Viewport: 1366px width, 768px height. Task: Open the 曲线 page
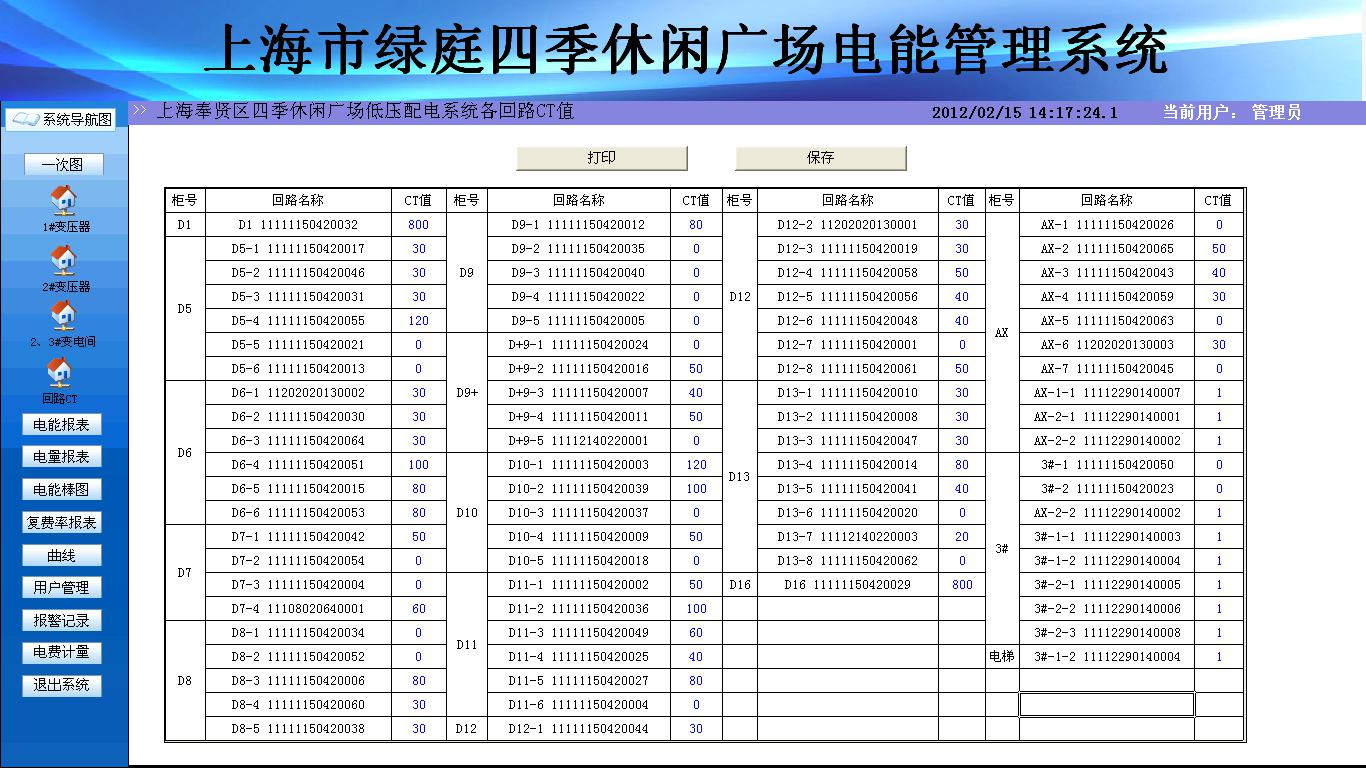62,556
